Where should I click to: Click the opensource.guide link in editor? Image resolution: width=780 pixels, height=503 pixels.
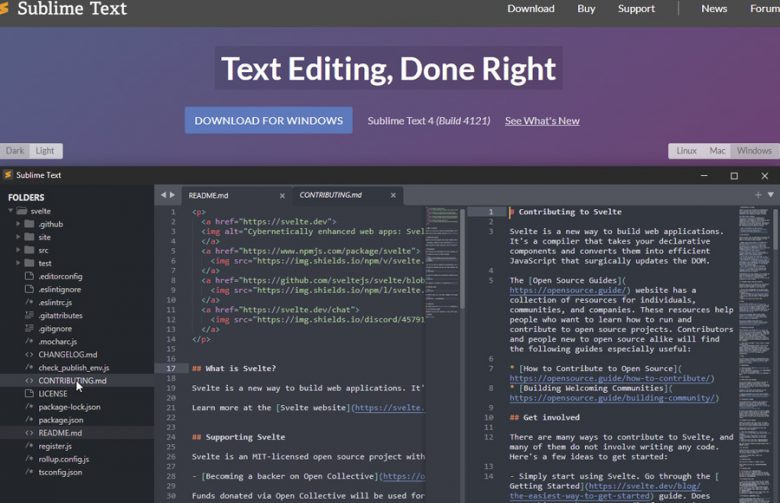(x=570, y=290)
